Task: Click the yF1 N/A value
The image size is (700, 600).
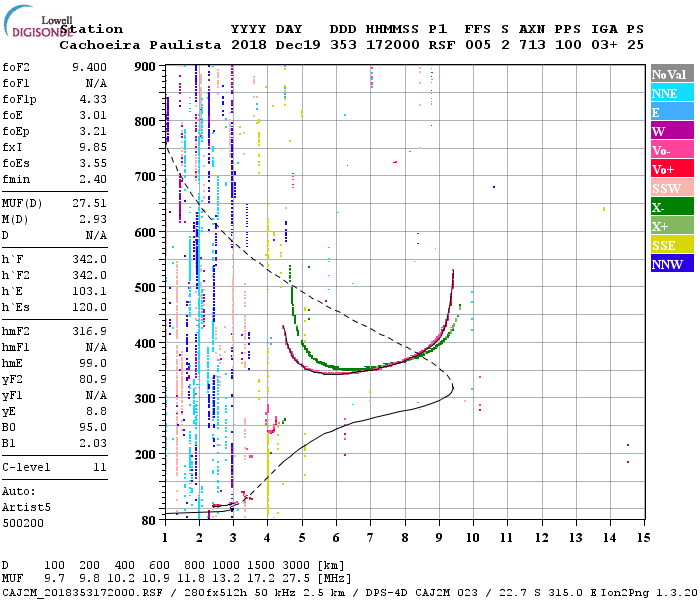Action: coord(96,396)
